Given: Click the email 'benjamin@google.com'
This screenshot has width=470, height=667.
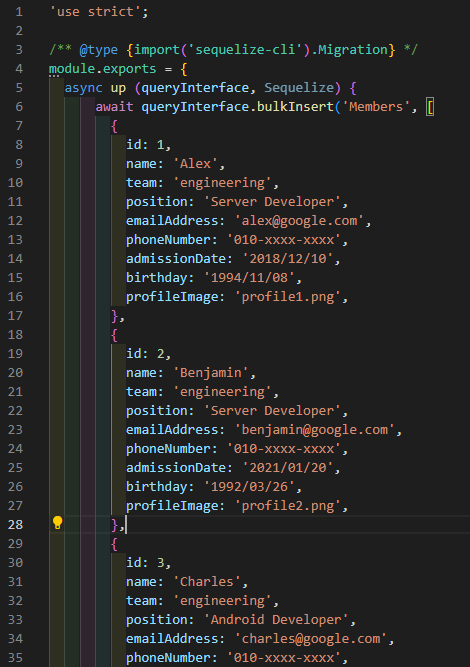Looking at the screenshot, I should click(x=315, y=430).
